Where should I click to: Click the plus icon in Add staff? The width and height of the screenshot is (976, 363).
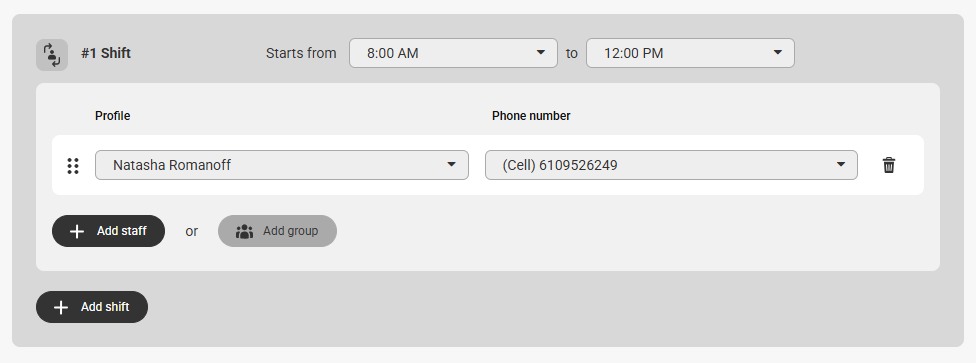[x=77, y=232]
